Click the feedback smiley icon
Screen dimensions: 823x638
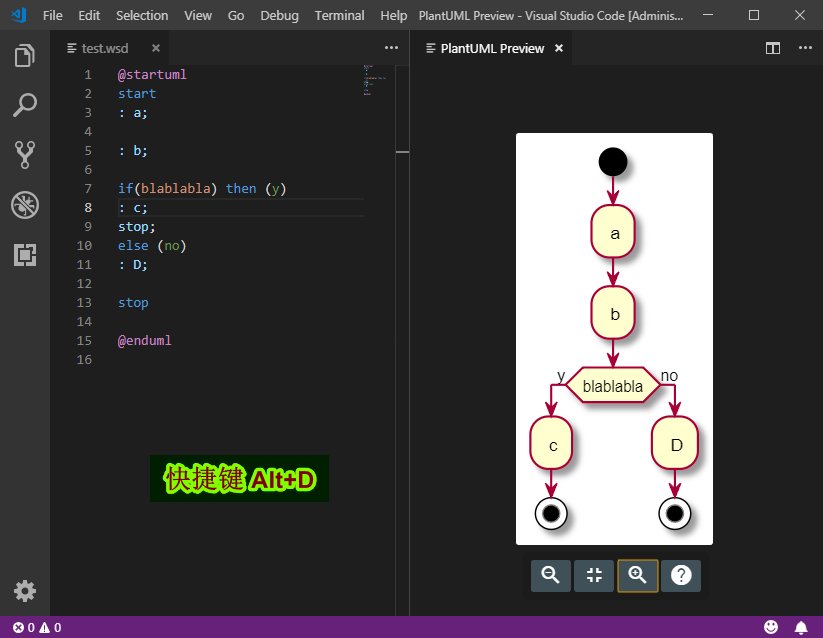(771, 627)
